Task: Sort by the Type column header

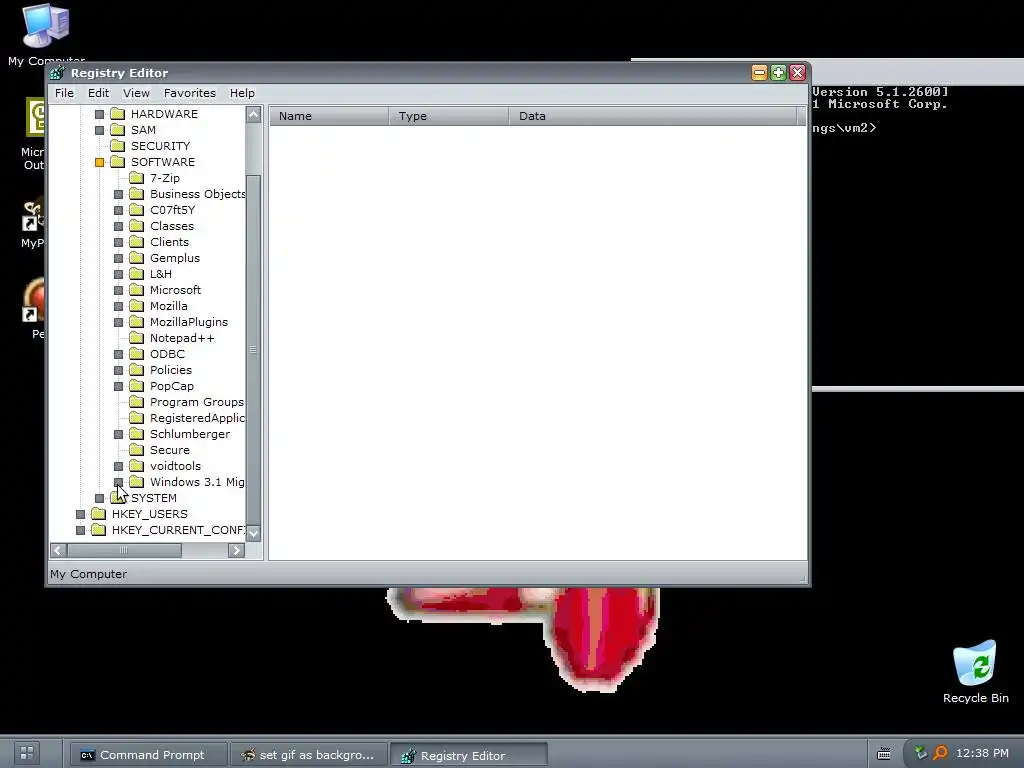Action: 449,116
